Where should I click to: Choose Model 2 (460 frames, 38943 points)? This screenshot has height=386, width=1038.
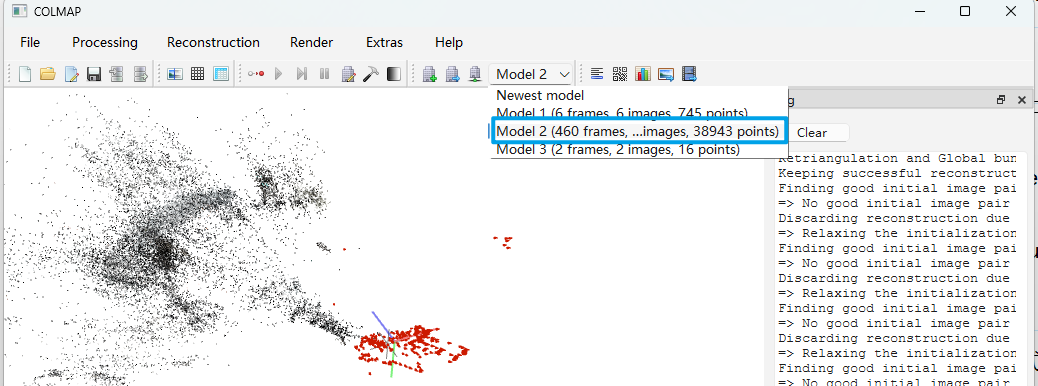coord(639,131)
